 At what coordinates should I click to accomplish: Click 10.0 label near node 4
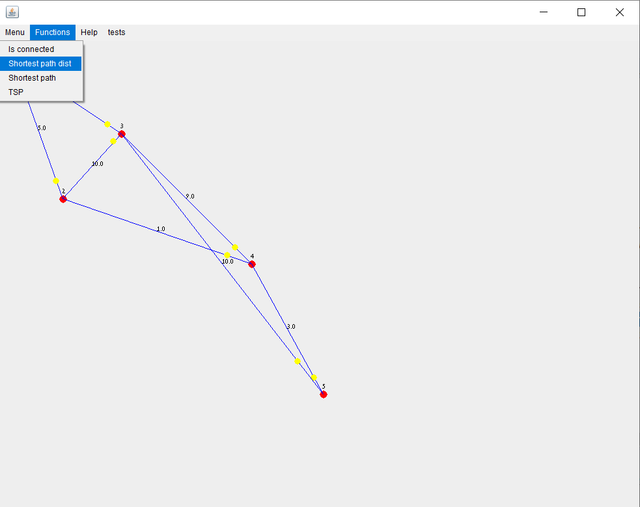pos(227,261)
